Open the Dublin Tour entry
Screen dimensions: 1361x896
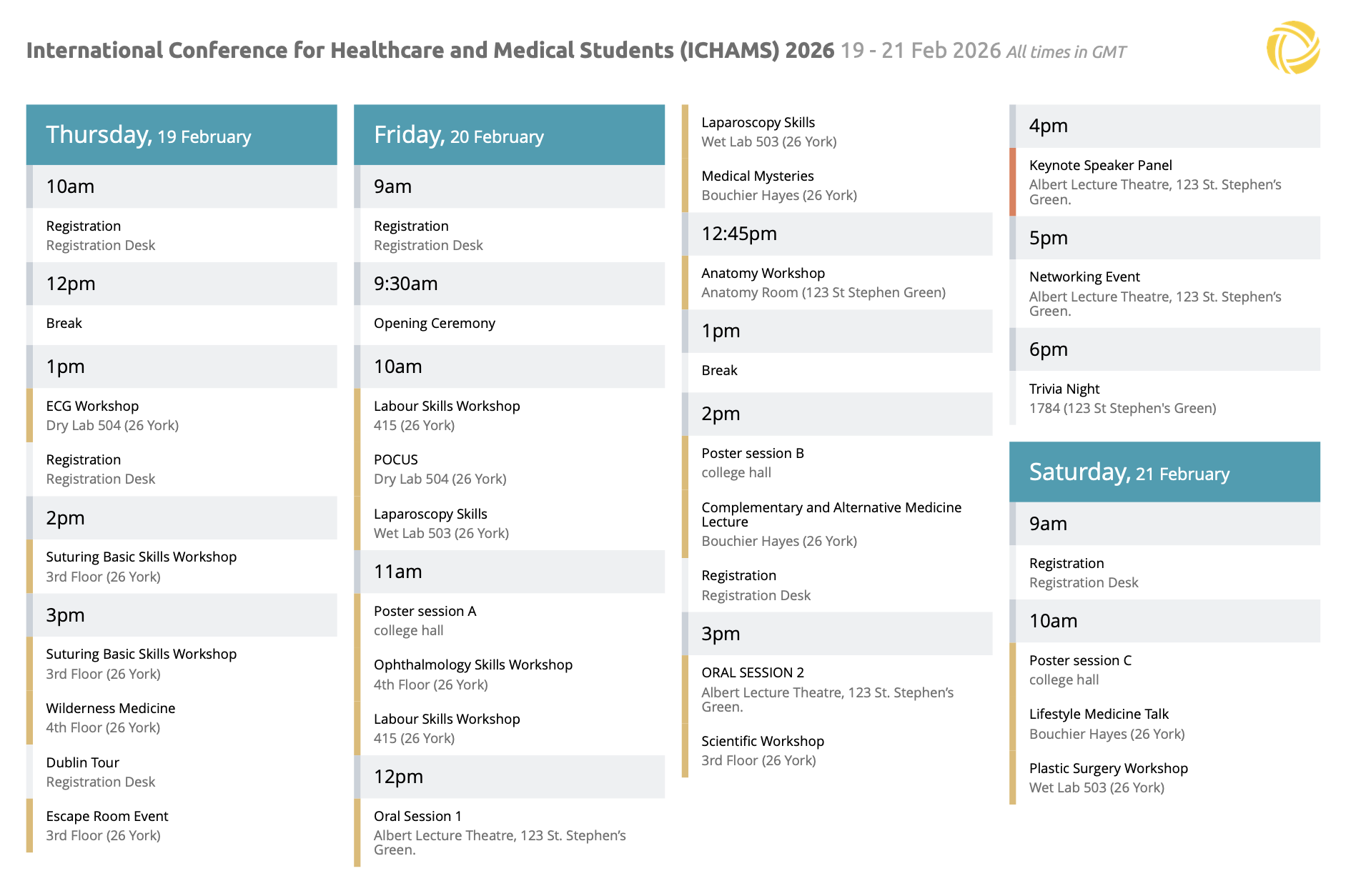[x=182, y=772]
